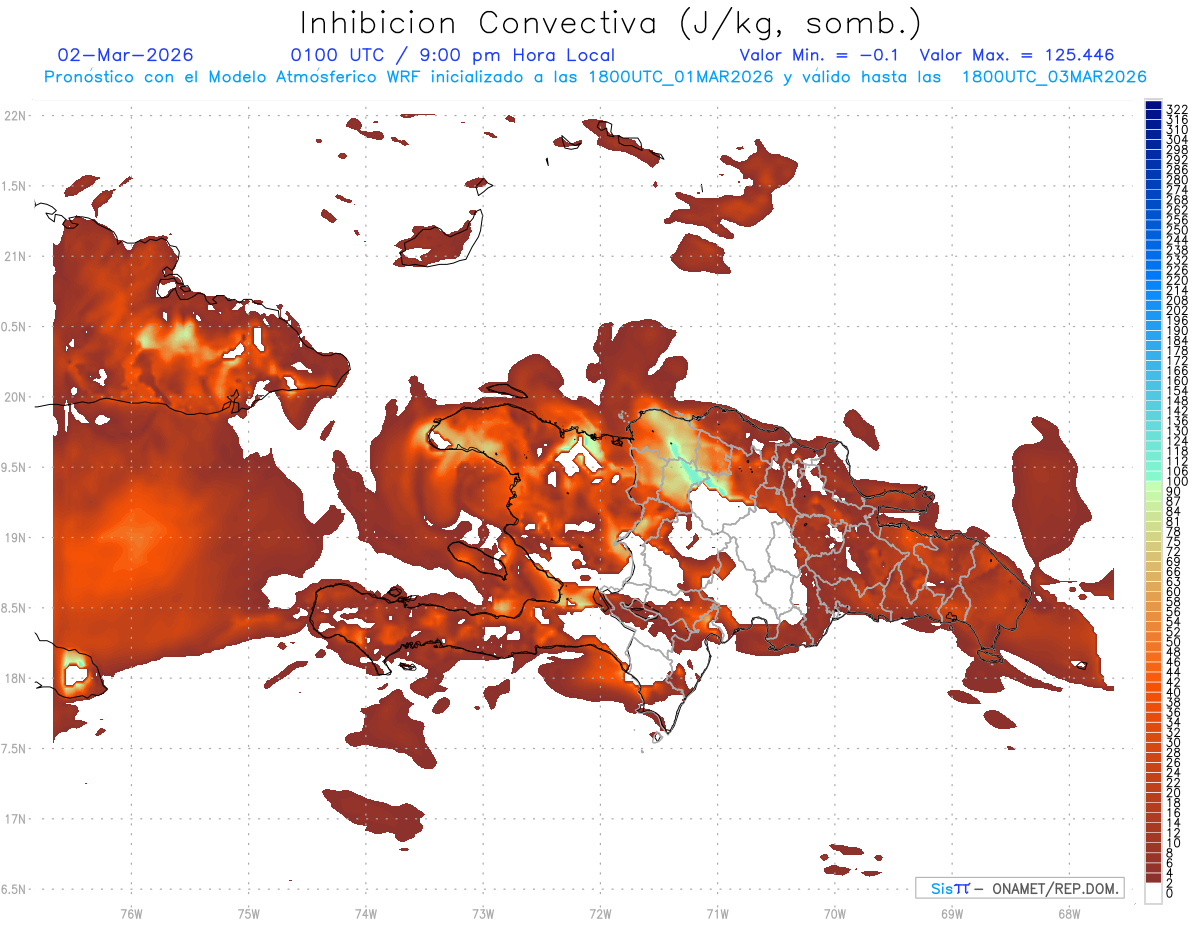The width and height of the screenshot is (1200, 927).
Task: Click the '74W' longitude label
Action: tap(366, 913)
